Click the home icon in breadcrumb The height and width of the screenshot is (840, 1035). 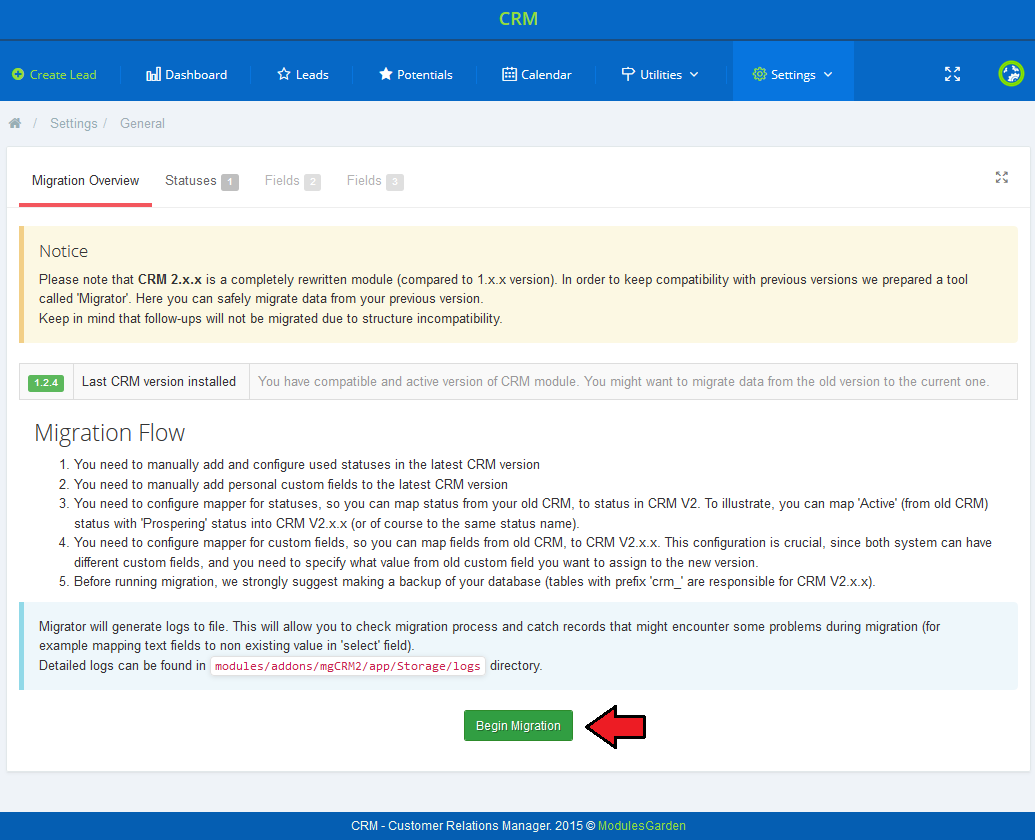click(x=15, y=123)
